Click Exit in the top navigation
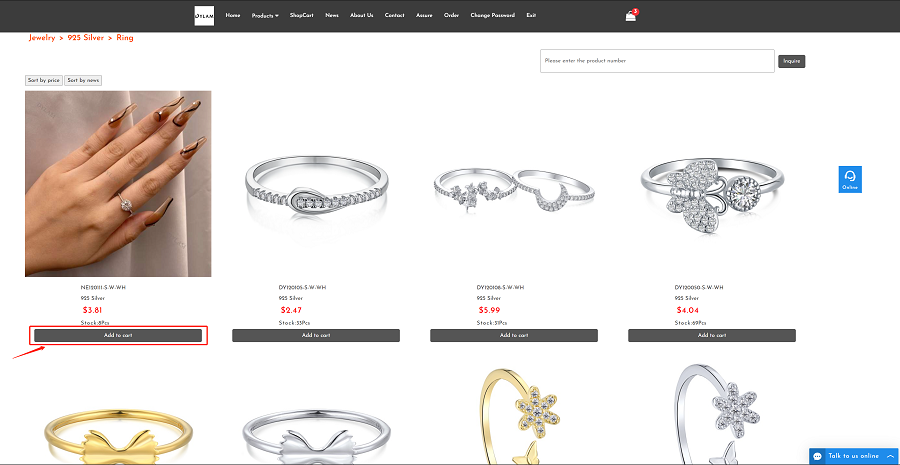This screenshot has height=465, width=900. click(x=531, y=16)
